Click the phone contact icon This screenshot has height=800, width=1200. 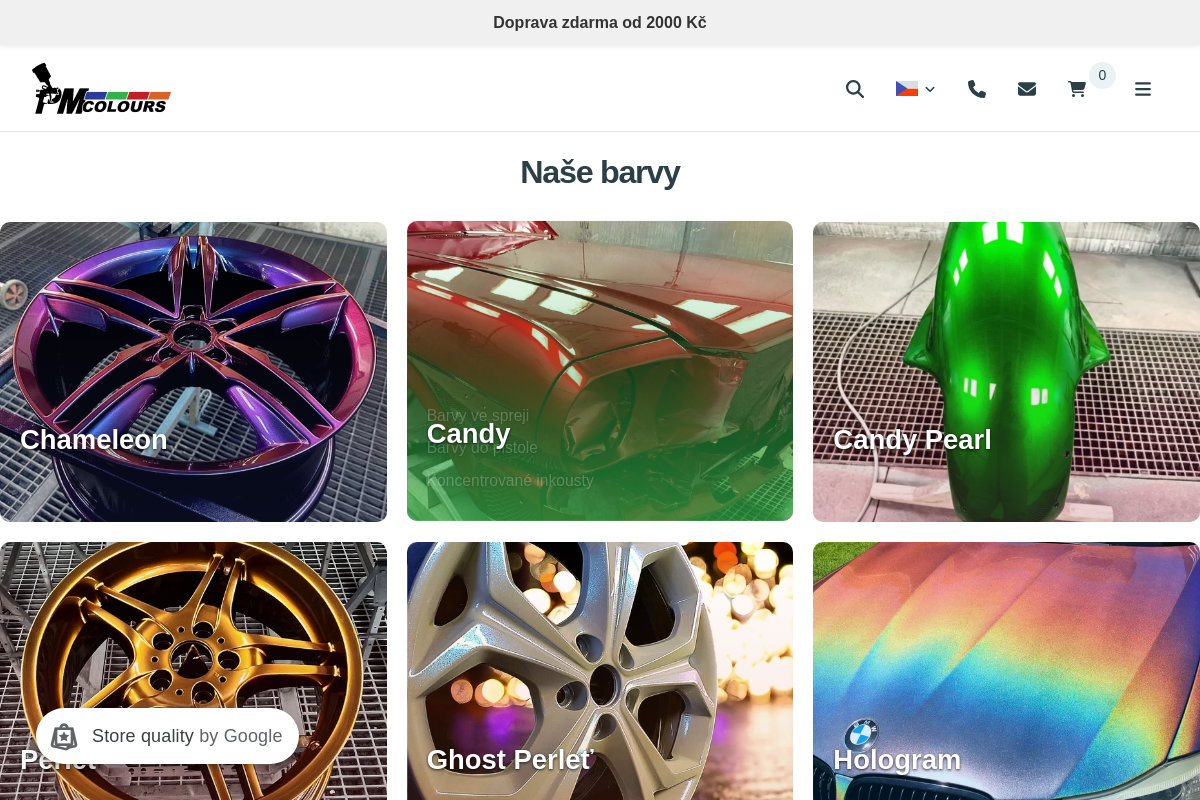coord(977,89)
